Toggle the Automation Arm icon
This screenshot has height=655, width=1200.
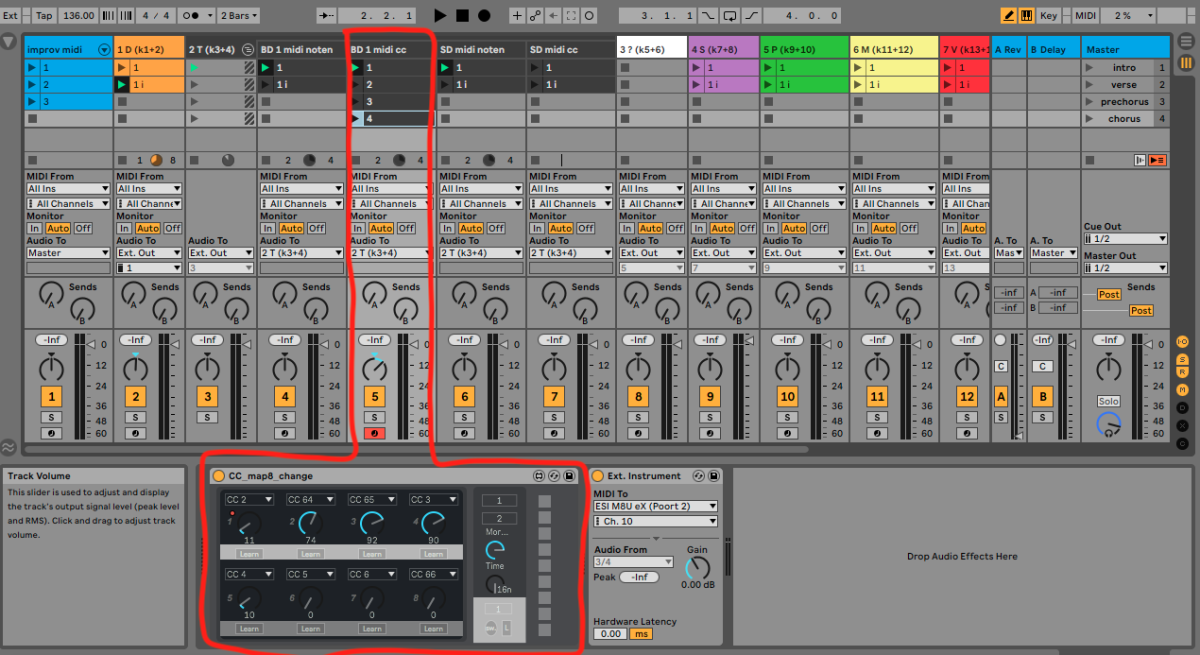535,16
